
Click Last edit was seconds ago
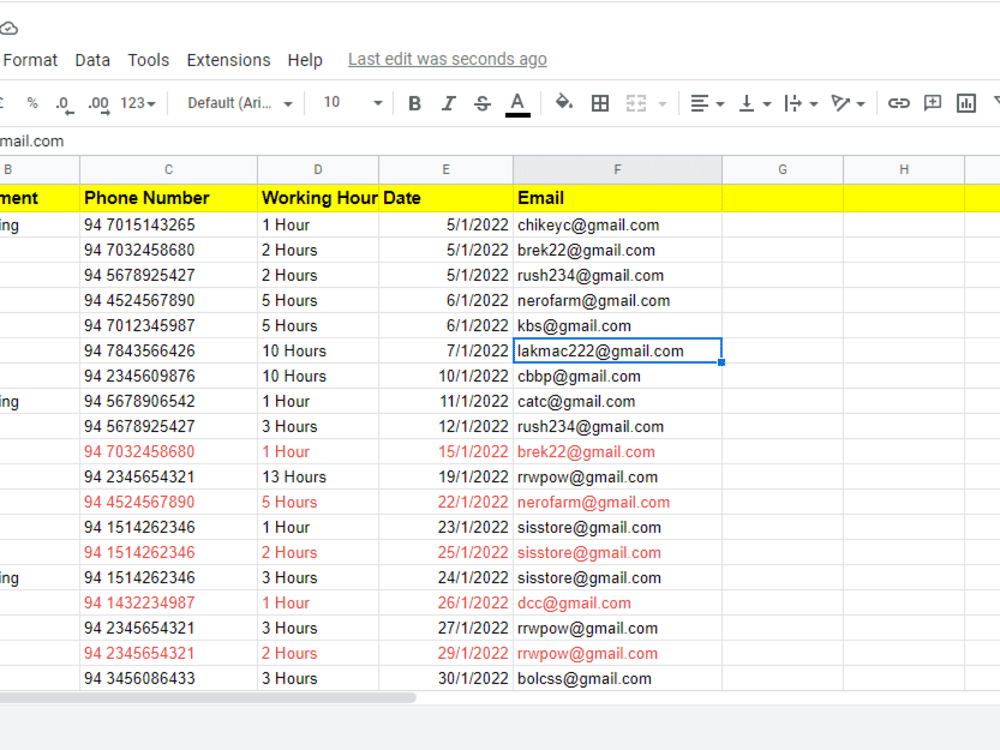[x=447, y=59]
